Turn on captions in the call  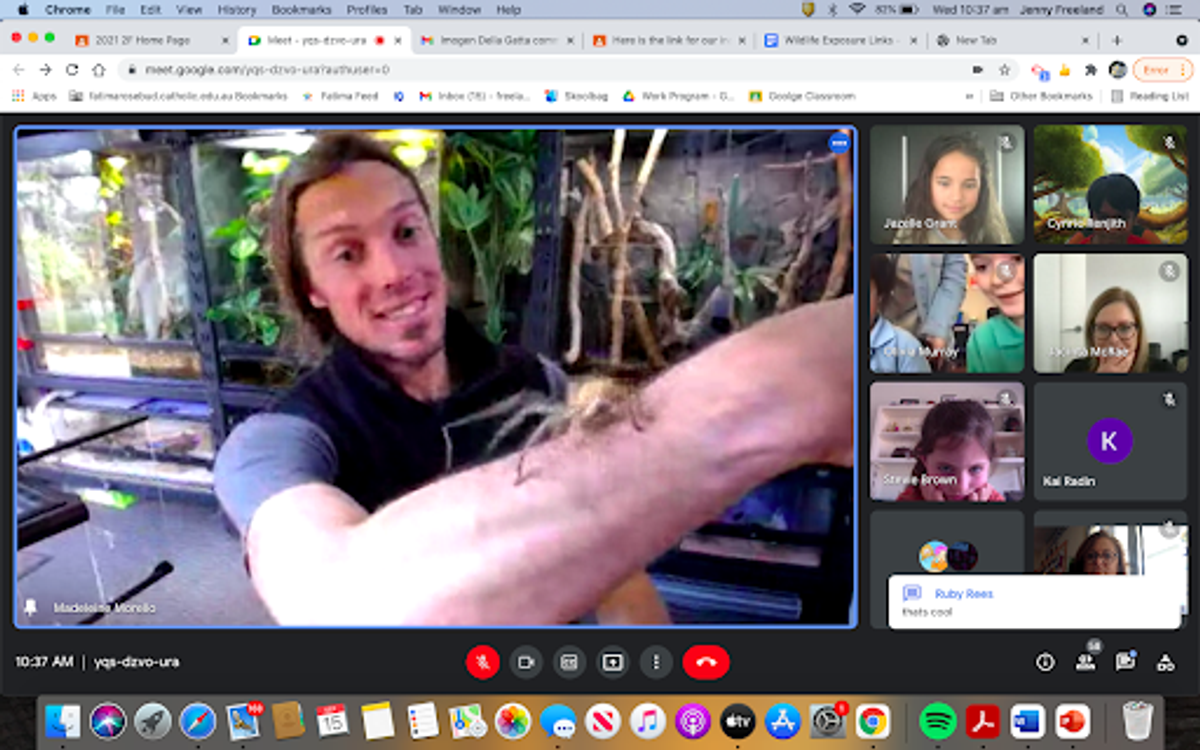pos(569,662)
